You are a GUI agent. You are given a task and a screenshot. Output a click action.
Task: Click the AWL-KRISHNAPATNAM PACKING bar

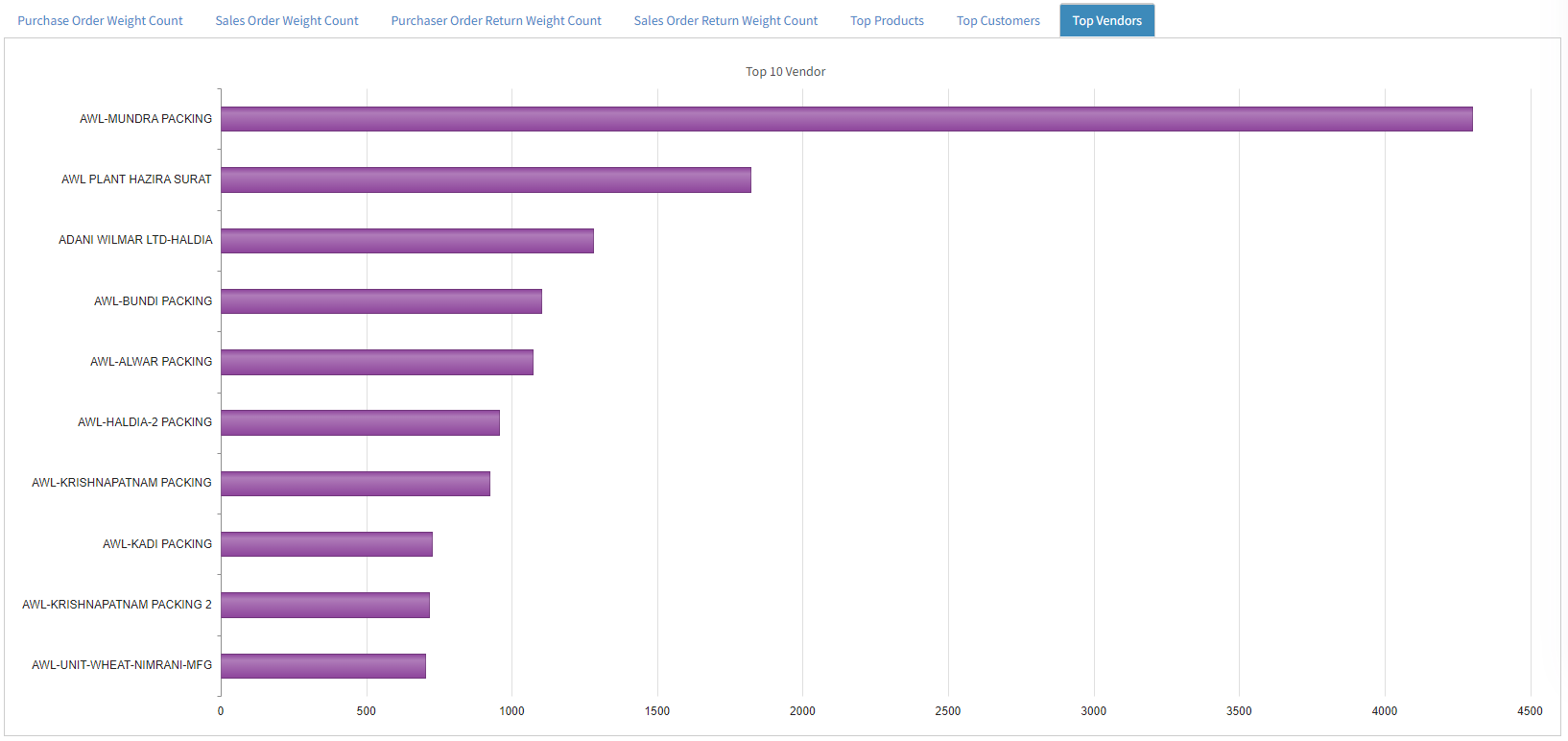355,484
